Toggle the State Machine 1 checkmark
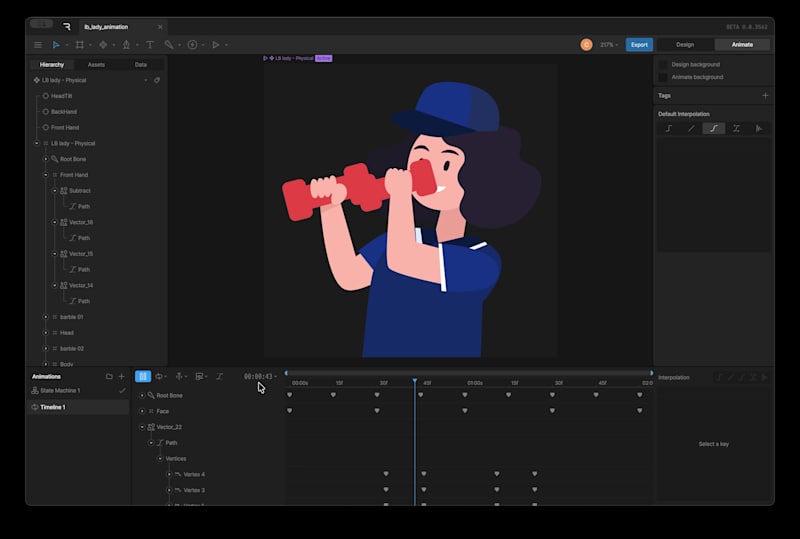The height and width of the screenshot is (539, 800). 122,390
